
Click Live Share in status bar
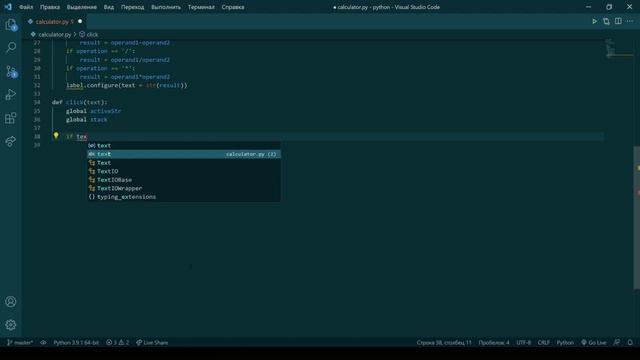point(152,342)
